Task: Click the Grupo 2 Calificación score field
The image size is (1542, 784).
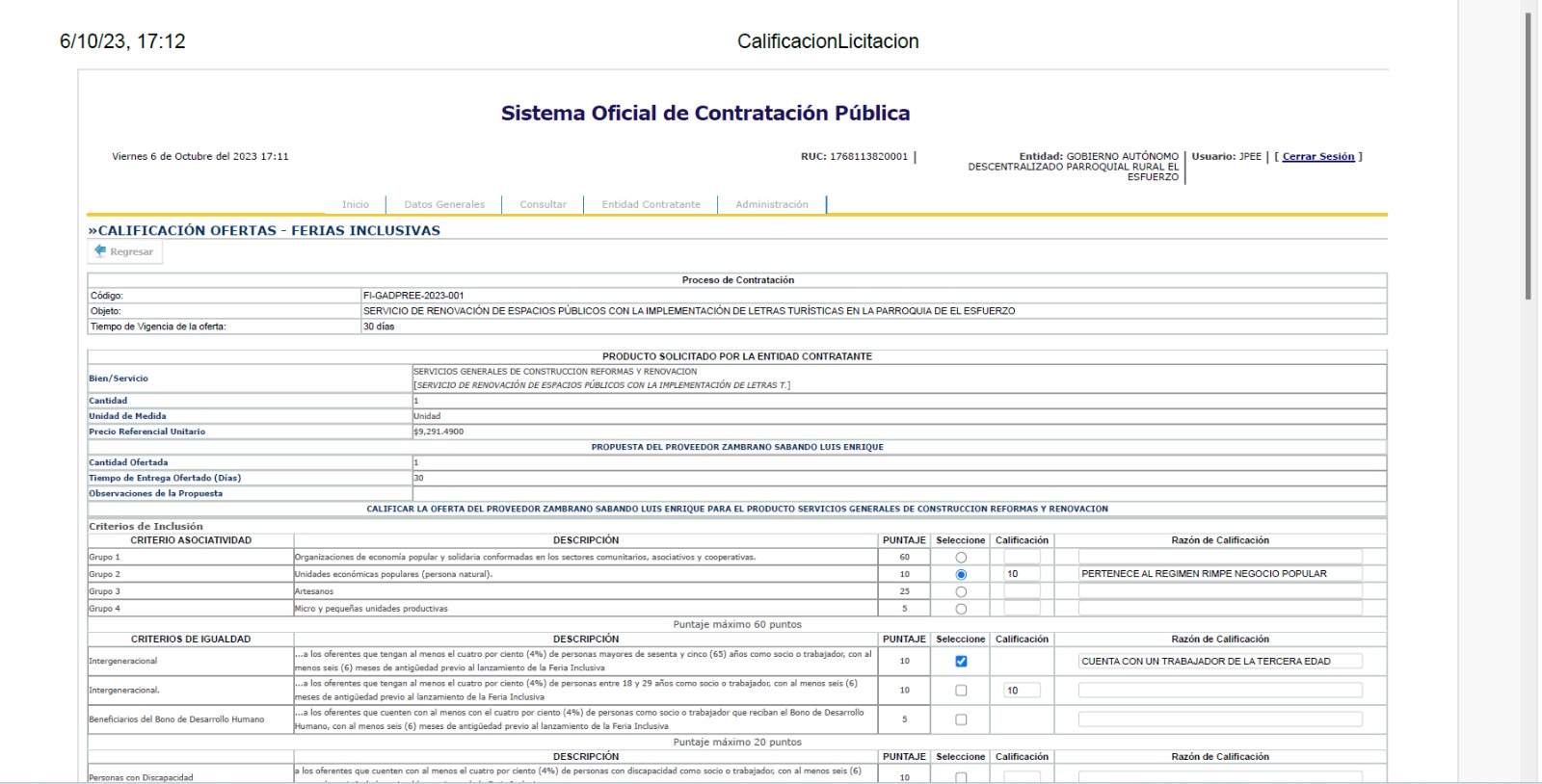Action: click(x=1022, y=574)
